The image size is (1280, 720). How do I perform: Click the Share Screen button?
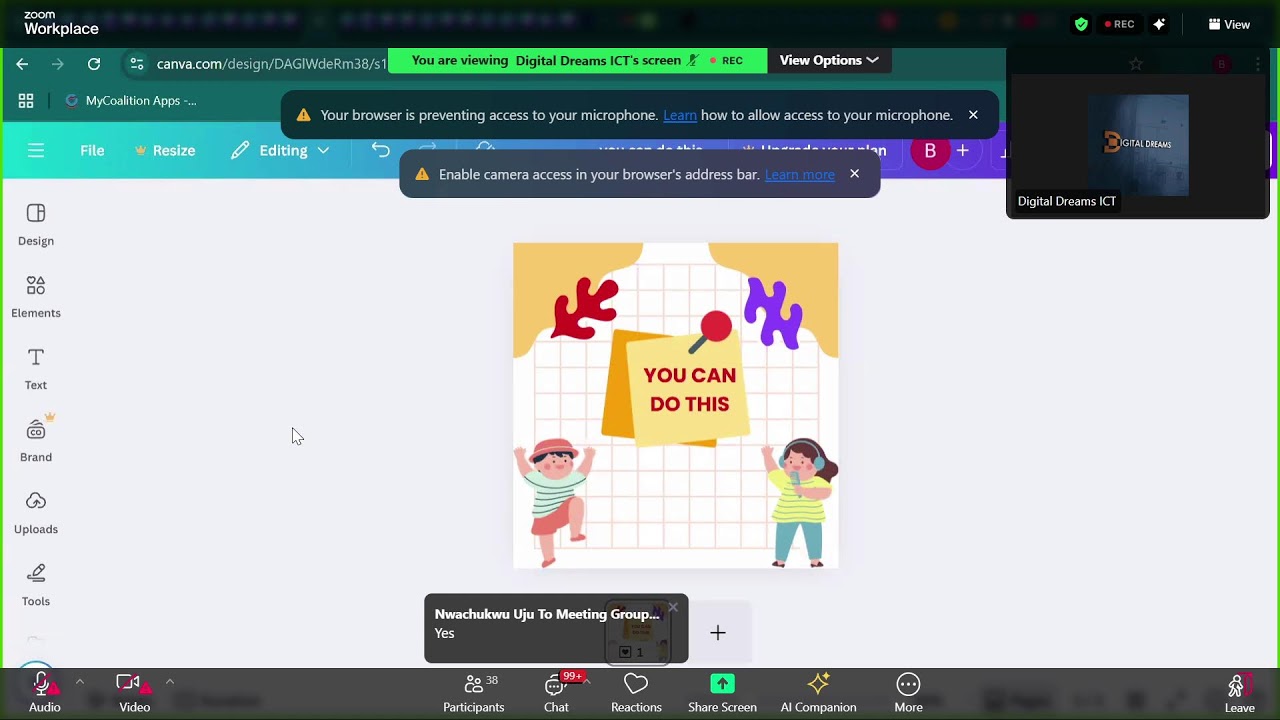coord(722,693)
